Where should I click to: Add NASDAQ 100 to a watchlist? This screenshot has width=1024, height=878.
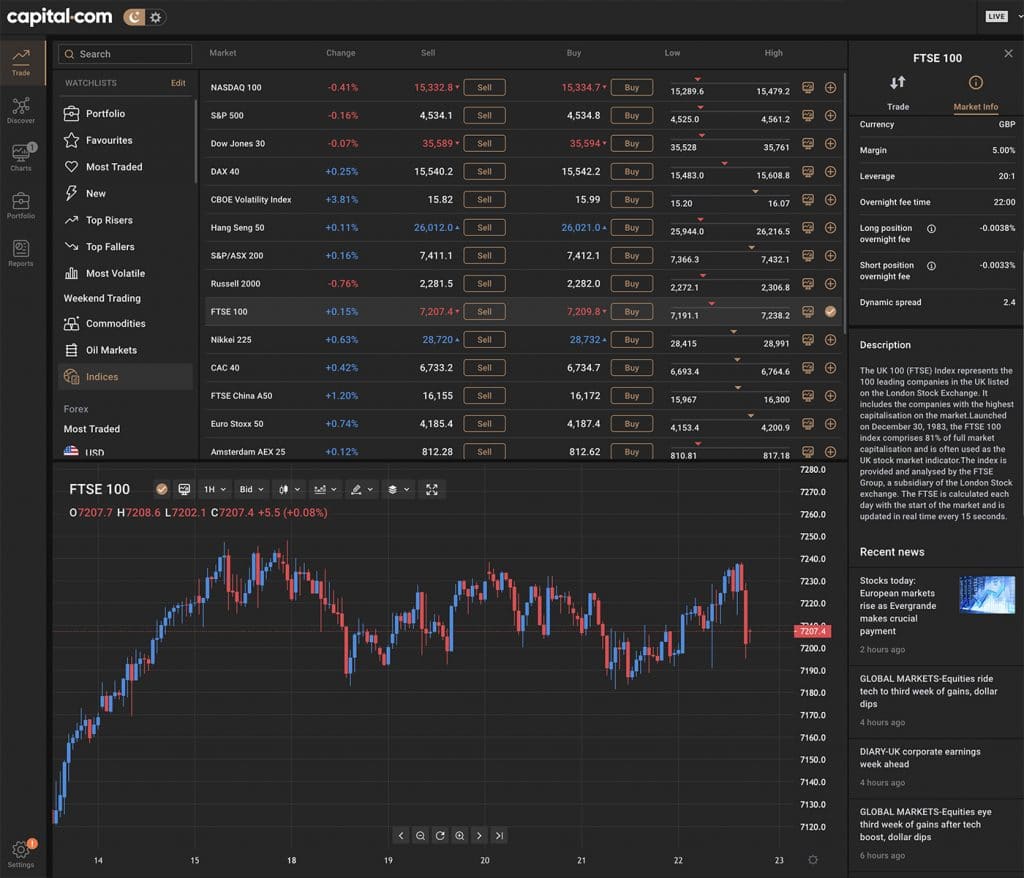(831, 88)
